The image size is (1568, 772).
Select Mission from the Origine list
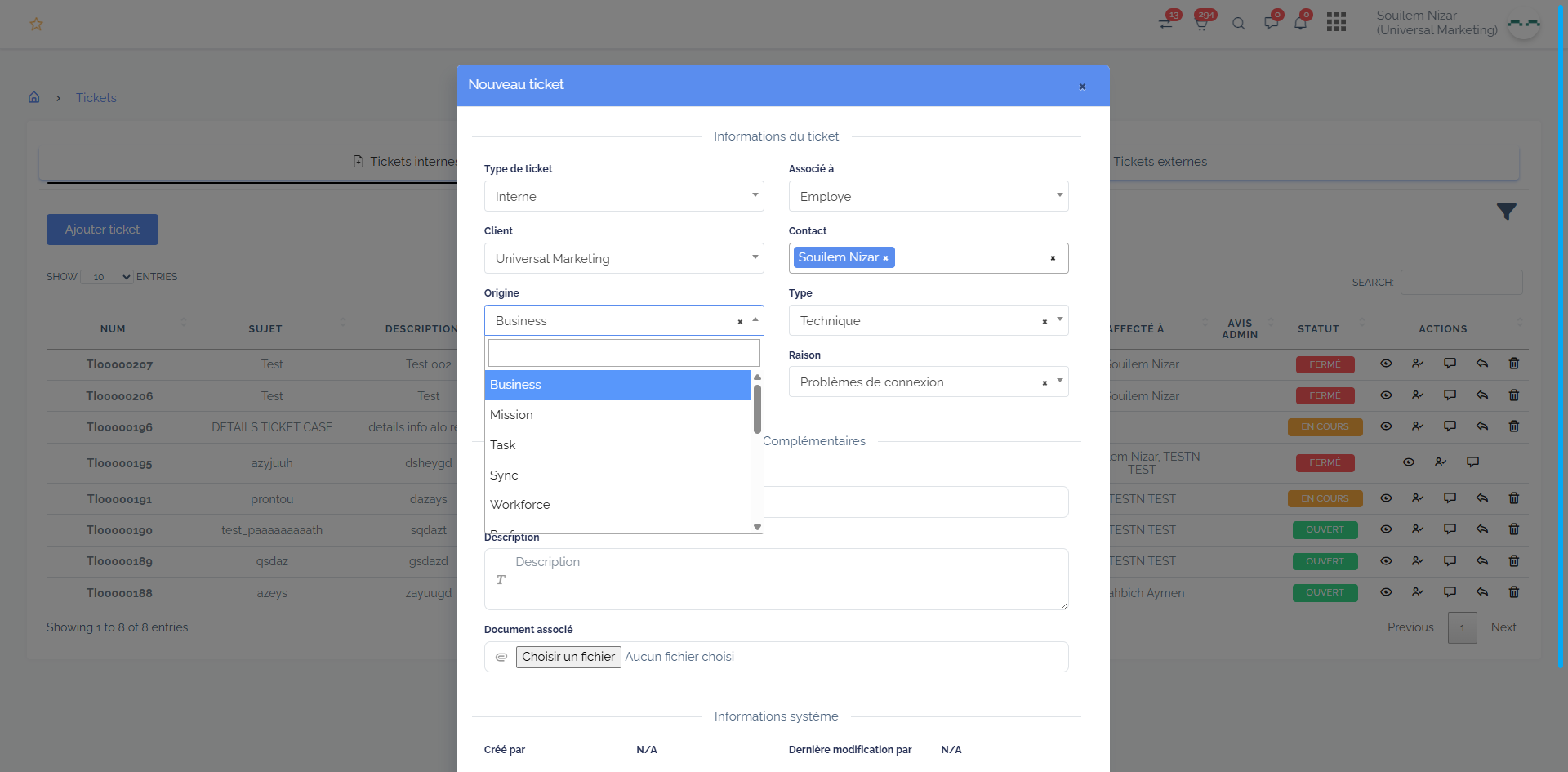[511, 415]
